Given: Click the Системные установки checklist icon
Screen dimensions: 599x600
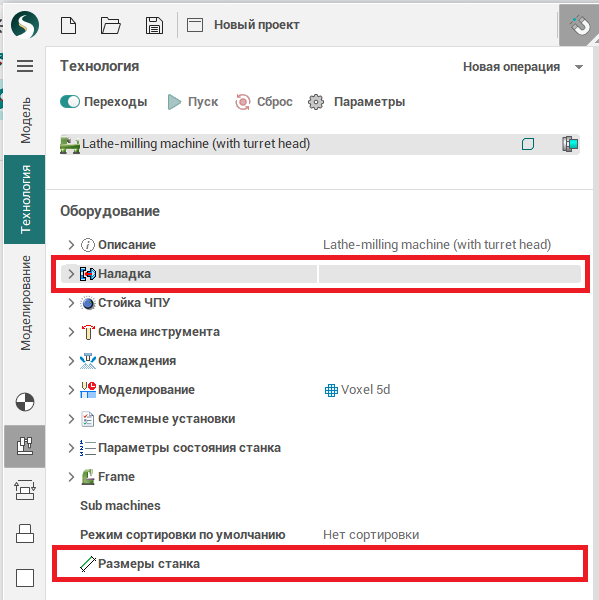Looking at the screenshot, I should [x=88, y=419].
